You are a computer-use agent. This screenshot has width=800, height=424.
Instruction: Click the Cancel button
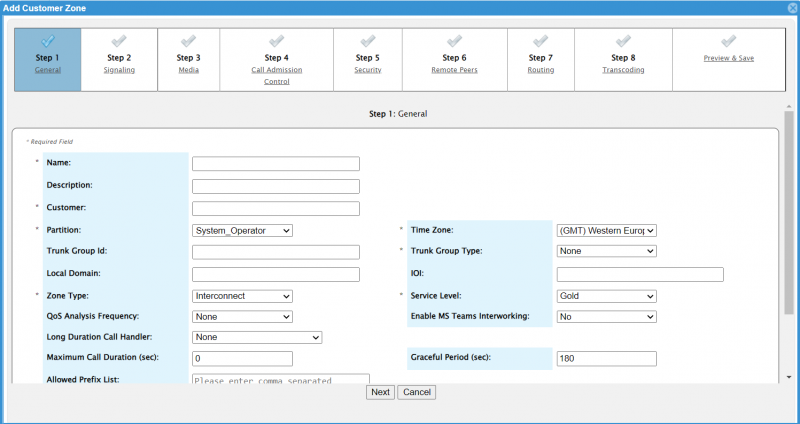417,392
